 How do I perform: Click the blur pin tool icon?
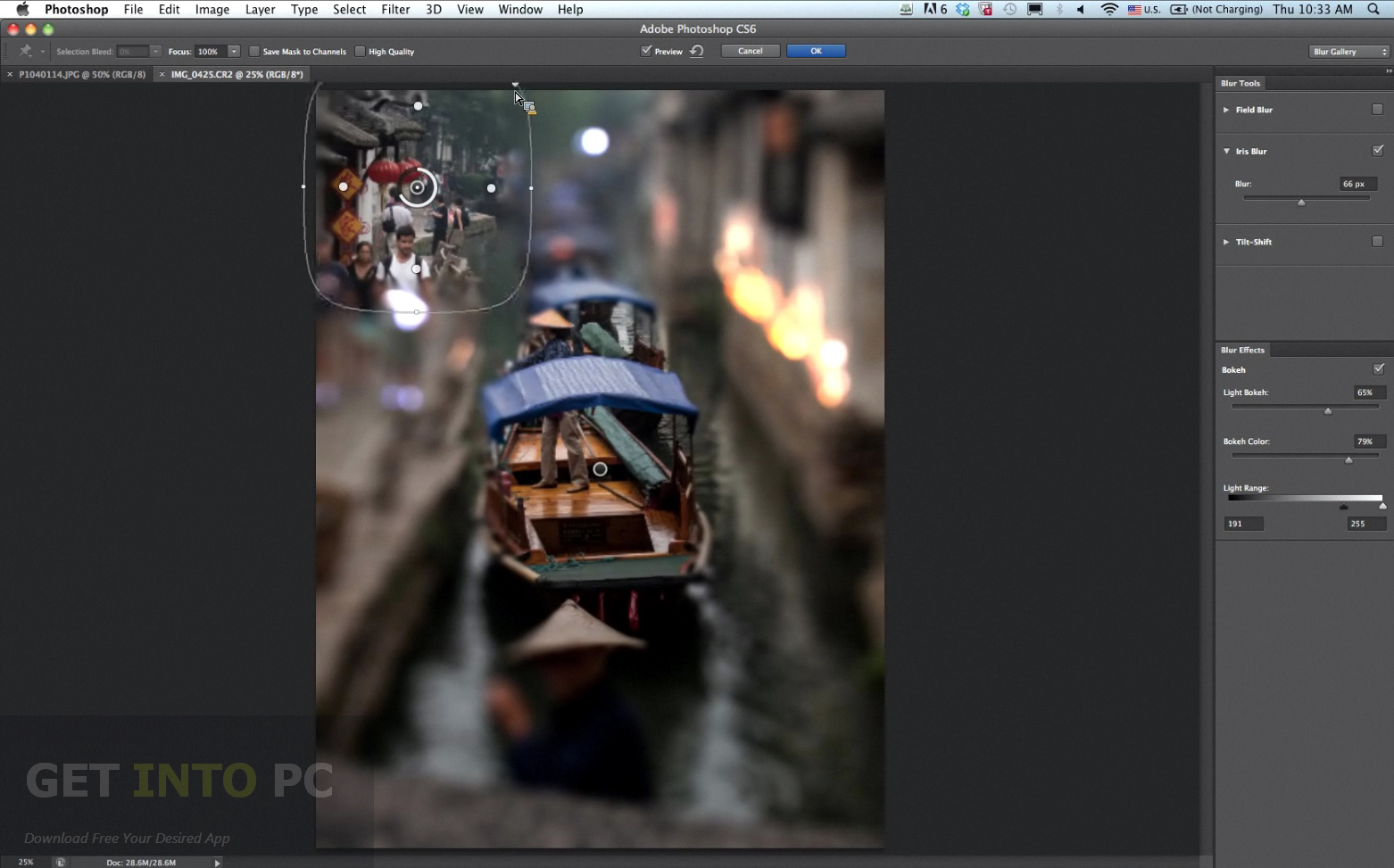[x=25, y=51]
